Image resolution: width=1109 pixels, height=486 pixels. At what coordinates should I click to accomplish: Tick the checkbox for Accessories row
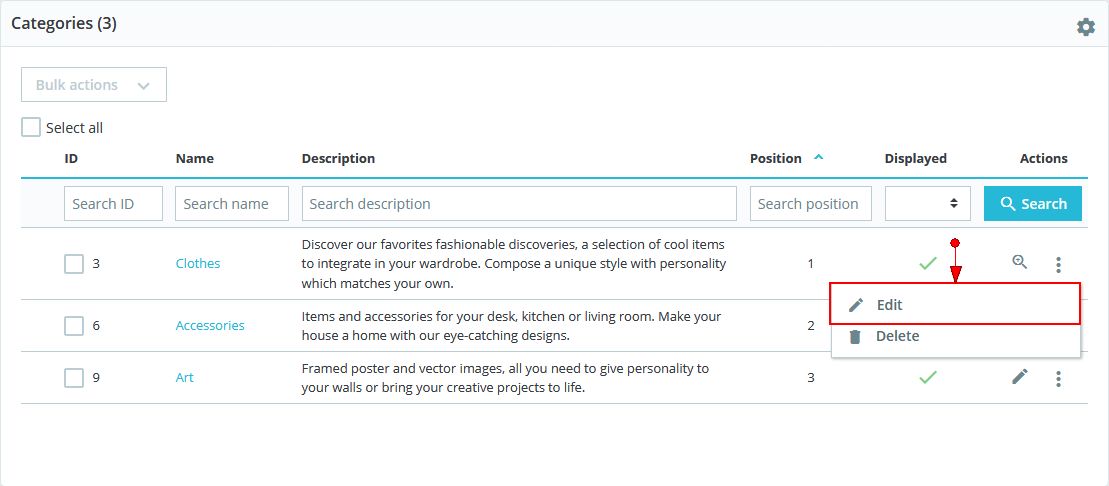point(74,326)
